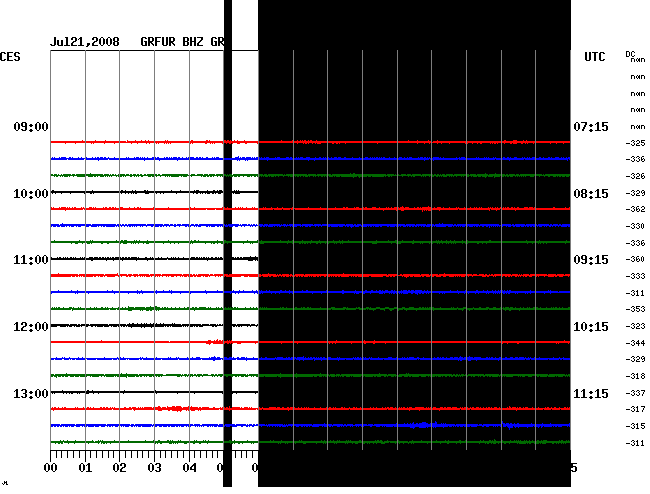This screenshot has width=650, height=494.
Task: Click the DC value -323
Action: [x=635, y=326]
